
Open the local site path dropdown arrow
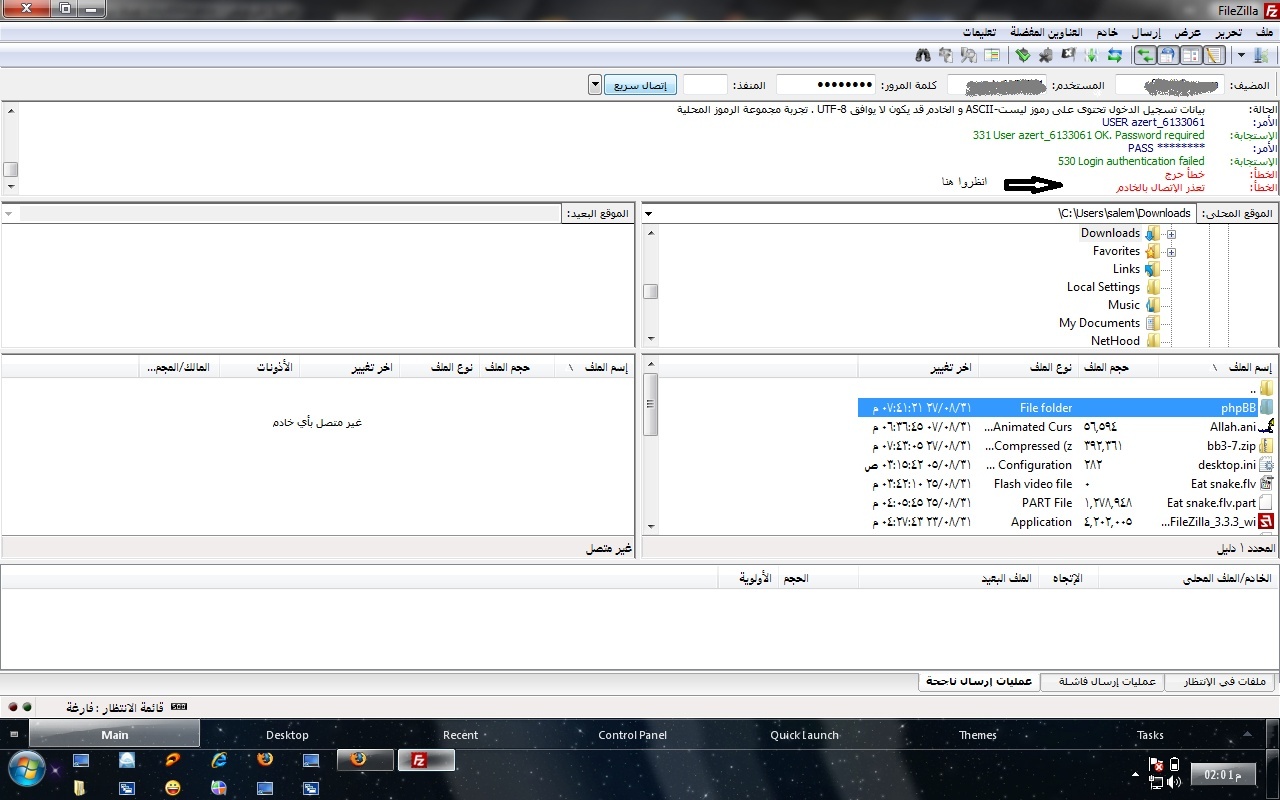(648, 213)
